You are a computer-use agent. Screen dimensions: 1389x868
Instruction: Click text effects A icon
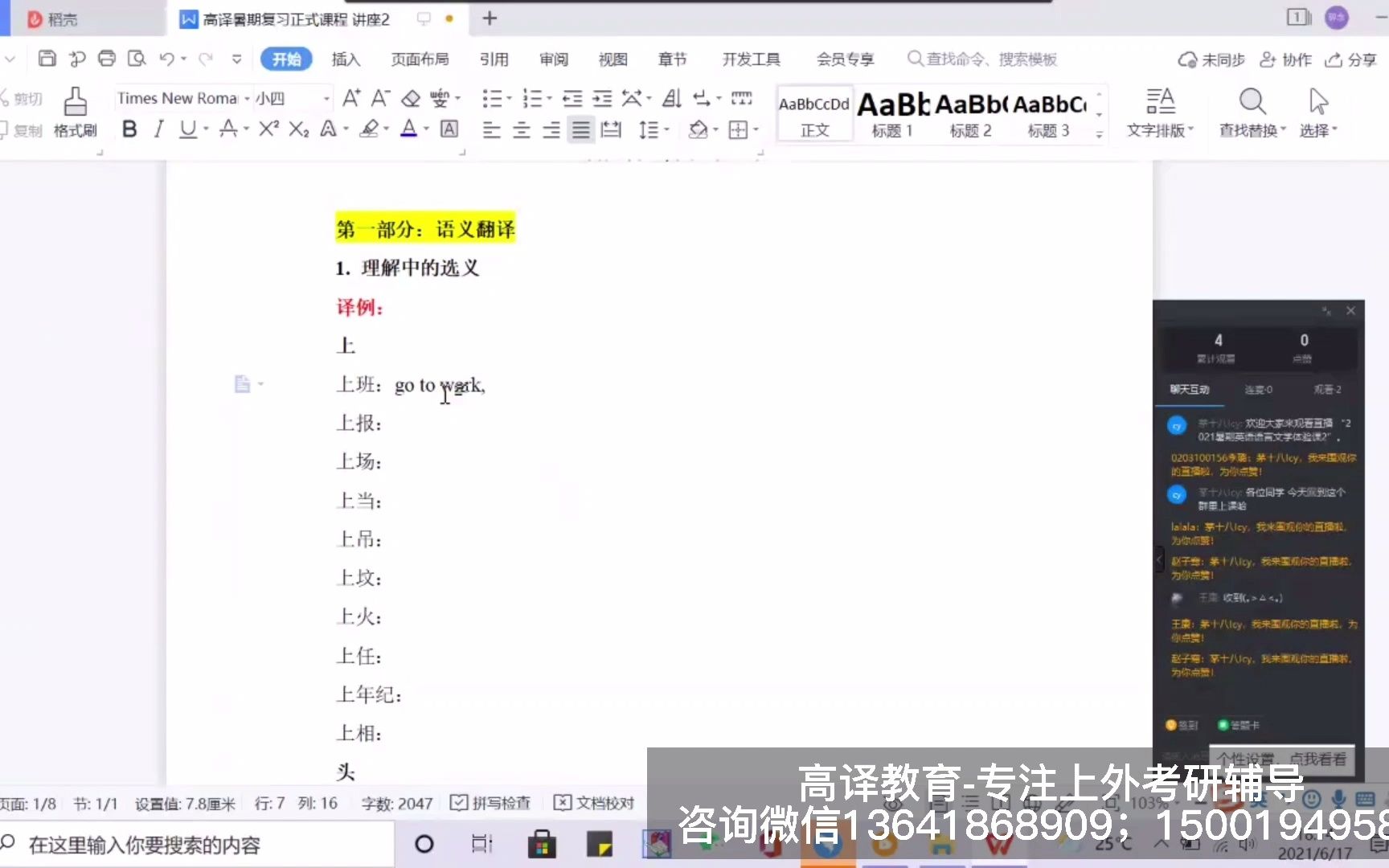coord(328,129)
